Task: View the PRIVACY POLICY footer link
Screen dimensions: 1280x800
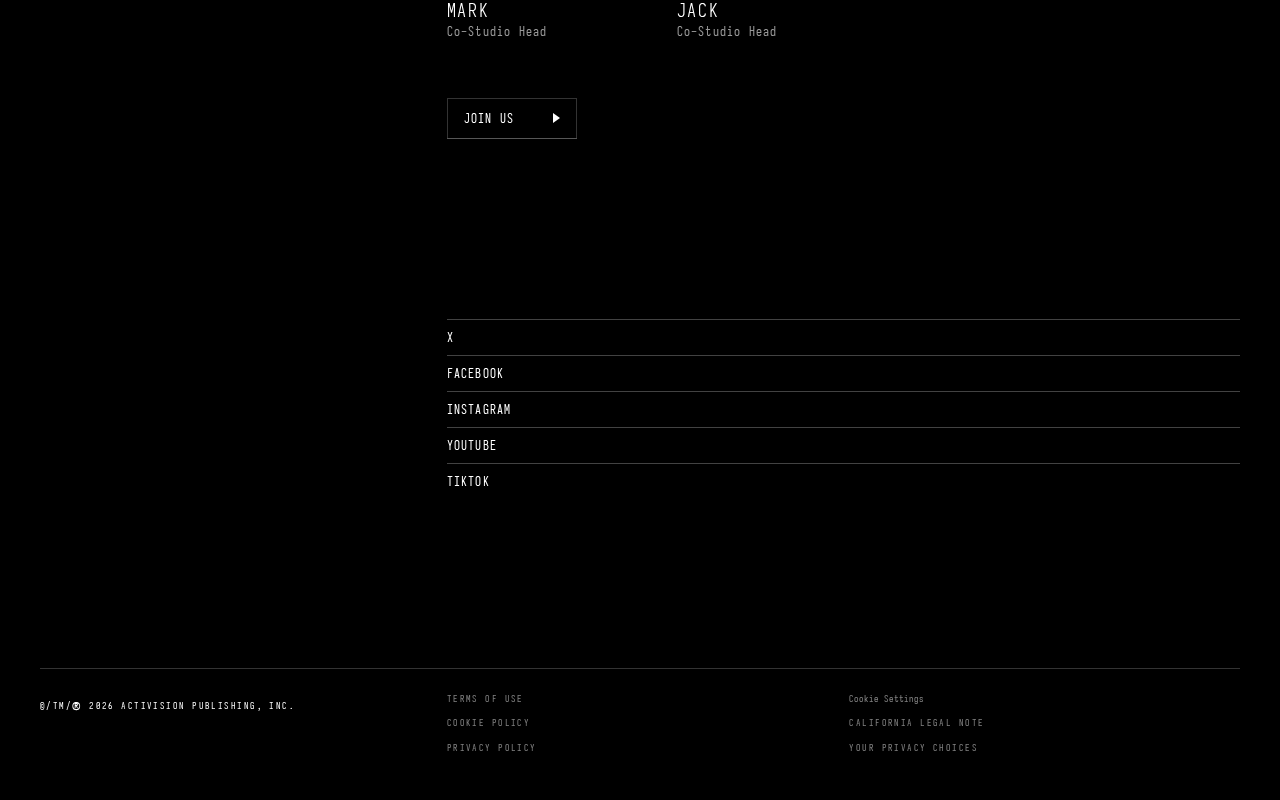Action: tap(491, 748)
